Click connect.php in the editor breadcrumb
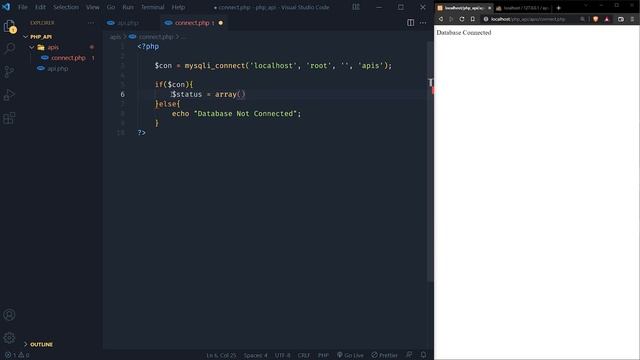The height and width of the screenshot is (360, 640). (x=156, y=37)
